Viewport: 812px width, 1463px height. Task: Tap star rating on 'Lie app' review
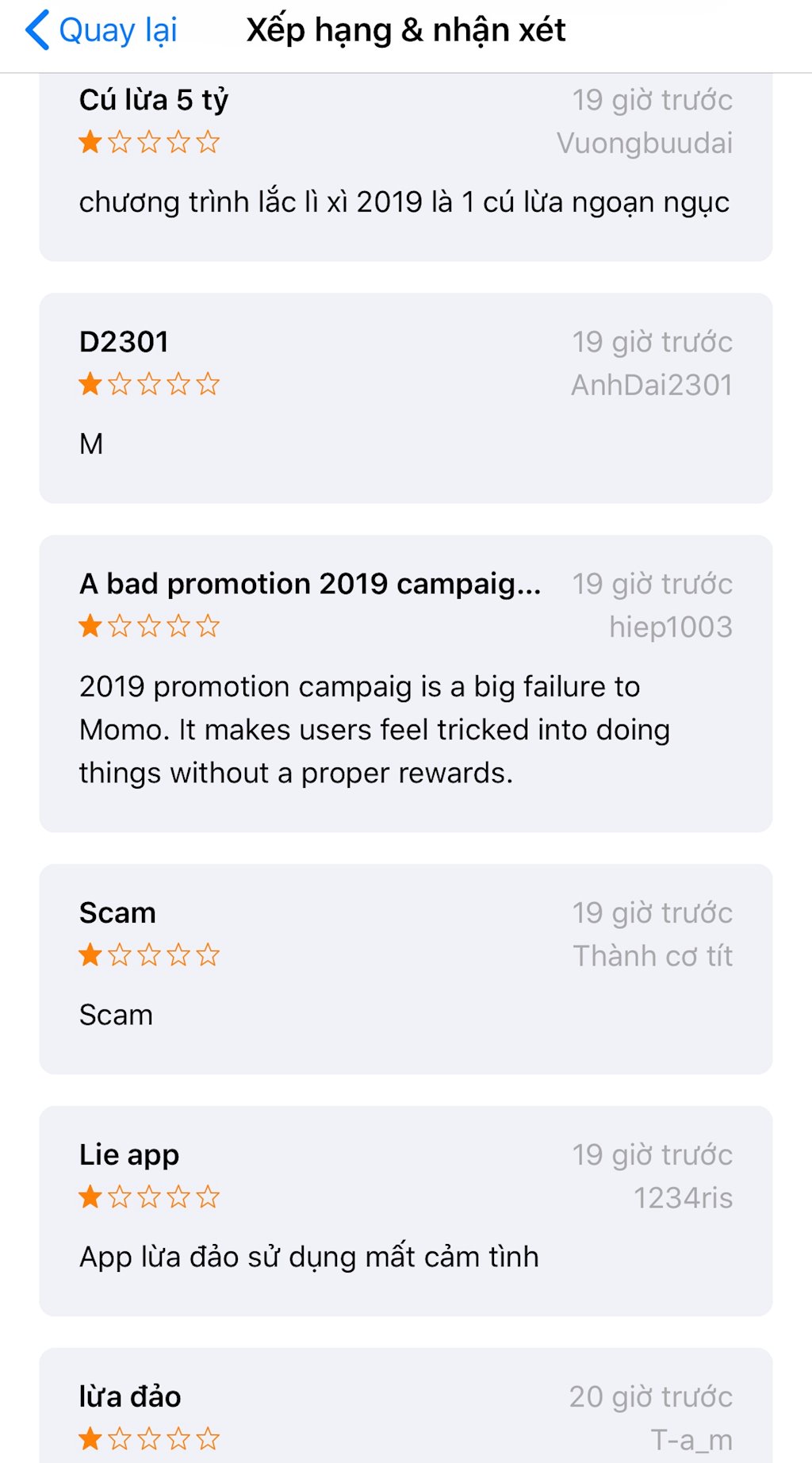pos(149,1197)
